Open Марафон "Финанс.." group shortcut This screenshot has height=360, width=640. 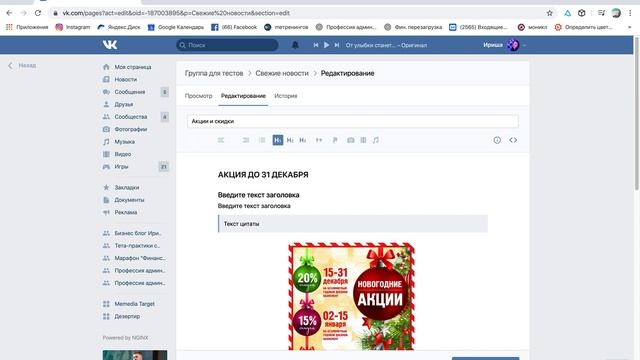point(140,258)
